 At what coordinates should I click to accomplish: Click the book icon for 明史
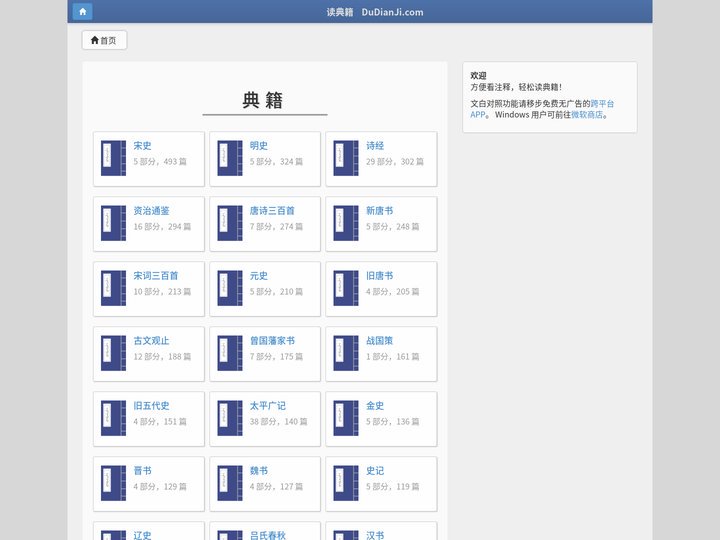(230, 158)
